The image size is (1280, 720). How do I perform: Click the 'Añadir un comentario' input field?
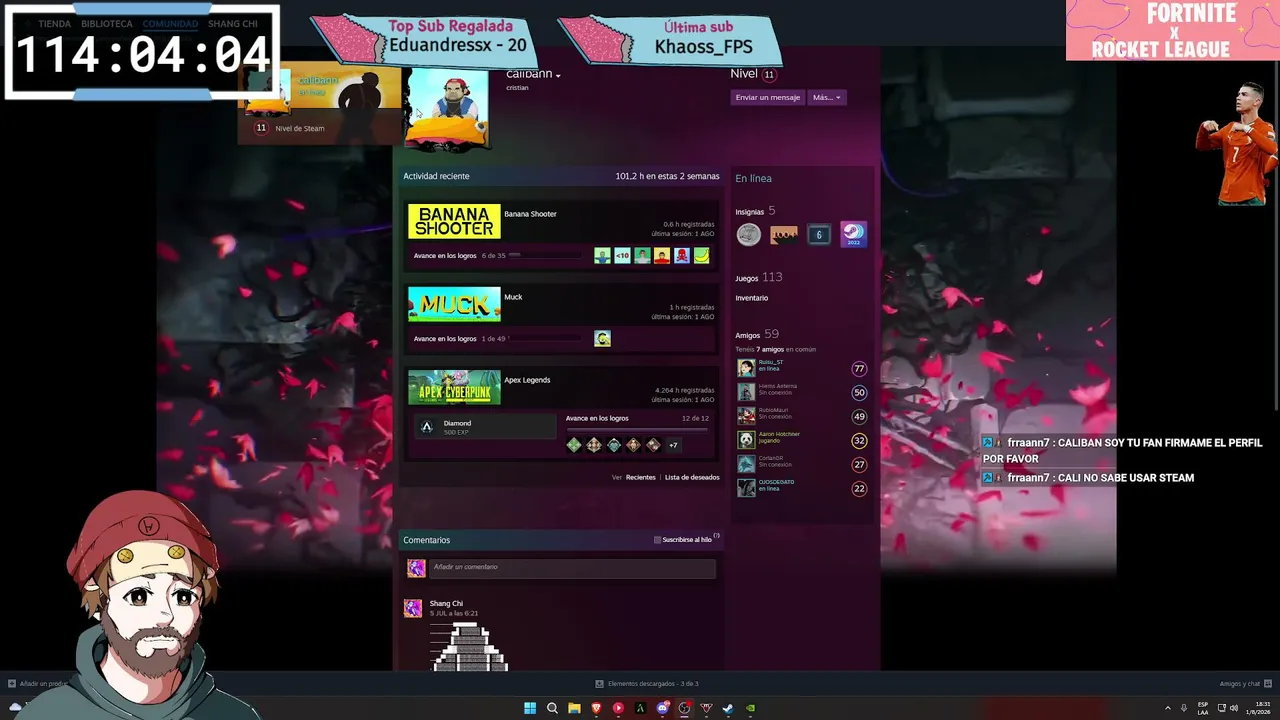(x=572, y=568)
